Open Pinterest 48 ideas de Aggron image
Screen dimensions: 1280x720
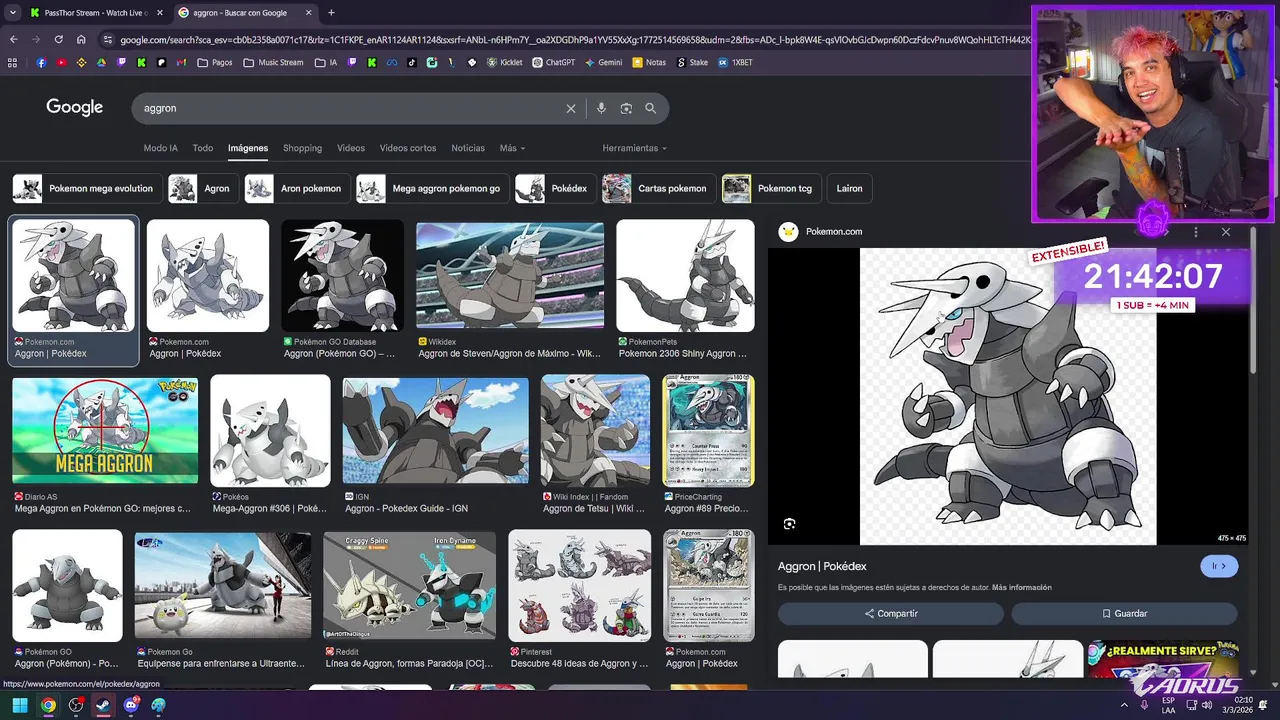(579, 586)
